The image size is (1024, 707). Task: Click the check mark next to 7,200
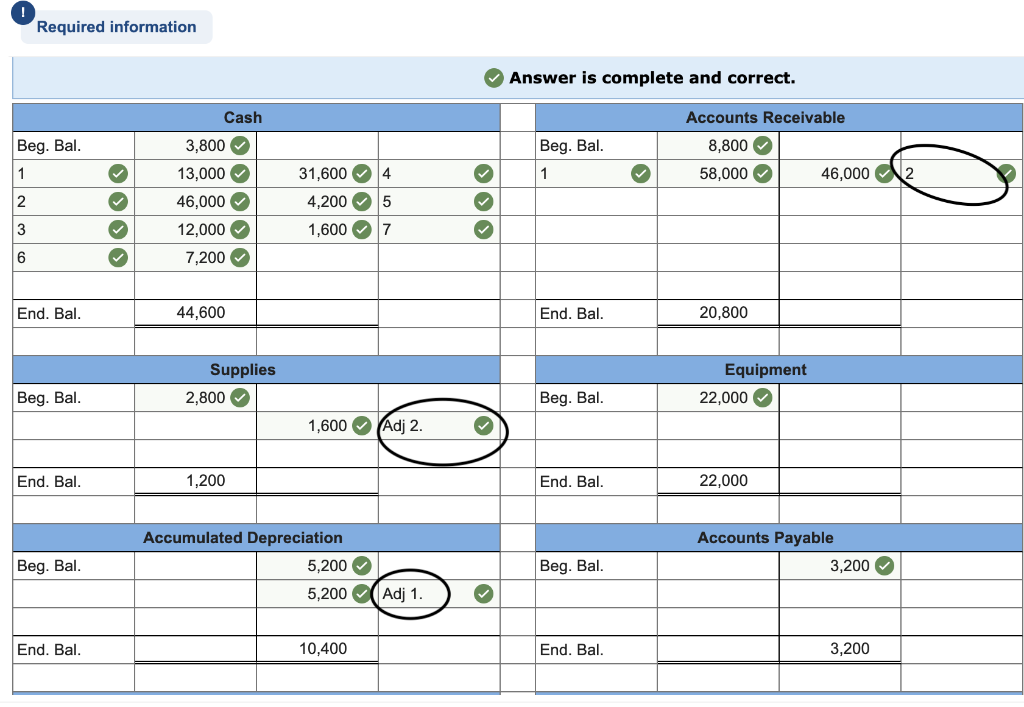click(x=240, y=258)
